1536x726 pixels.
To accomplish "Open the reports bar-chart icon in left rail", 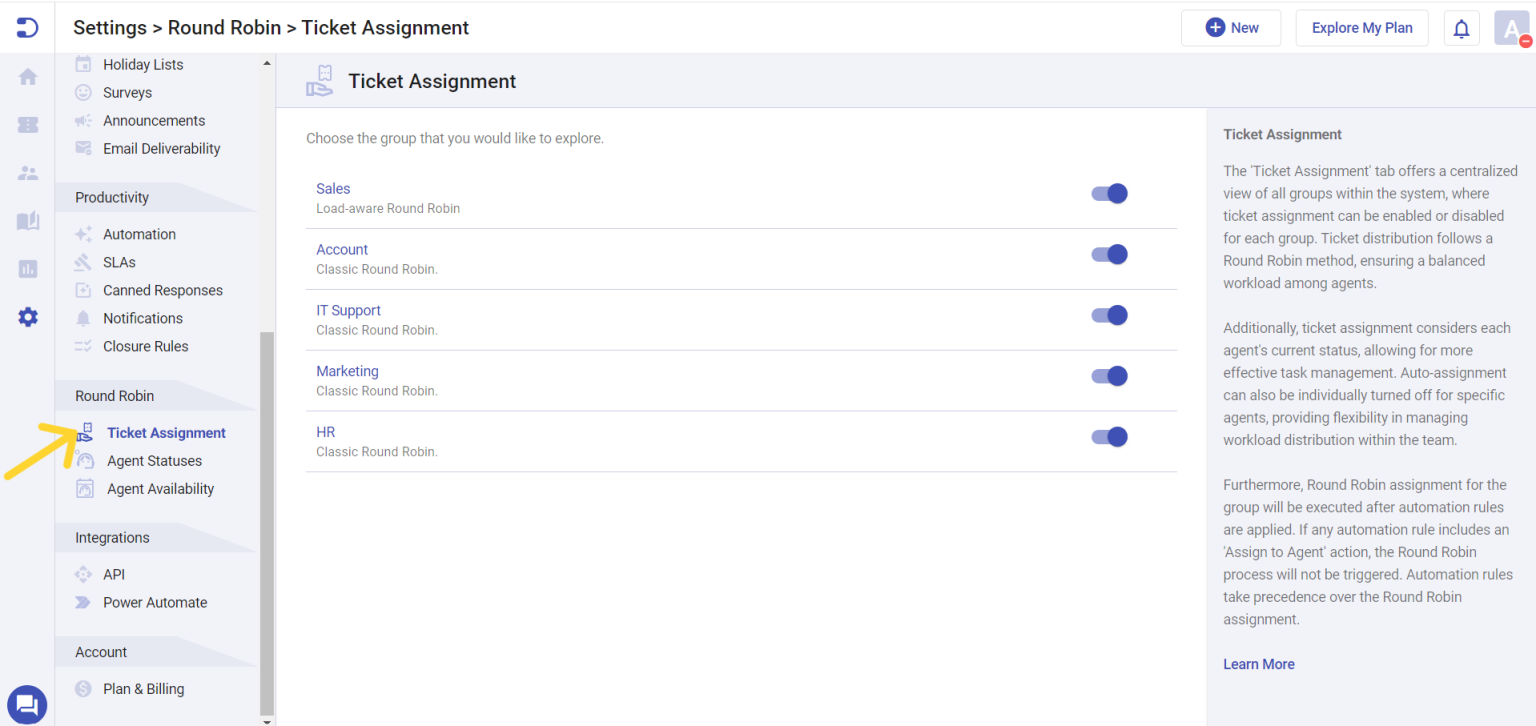I will pos(28,268).
